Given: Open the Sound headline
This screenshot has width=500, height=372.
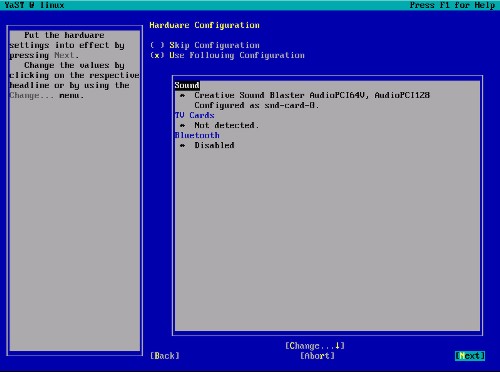Looking at the screenshot, I should click(187, 85).
